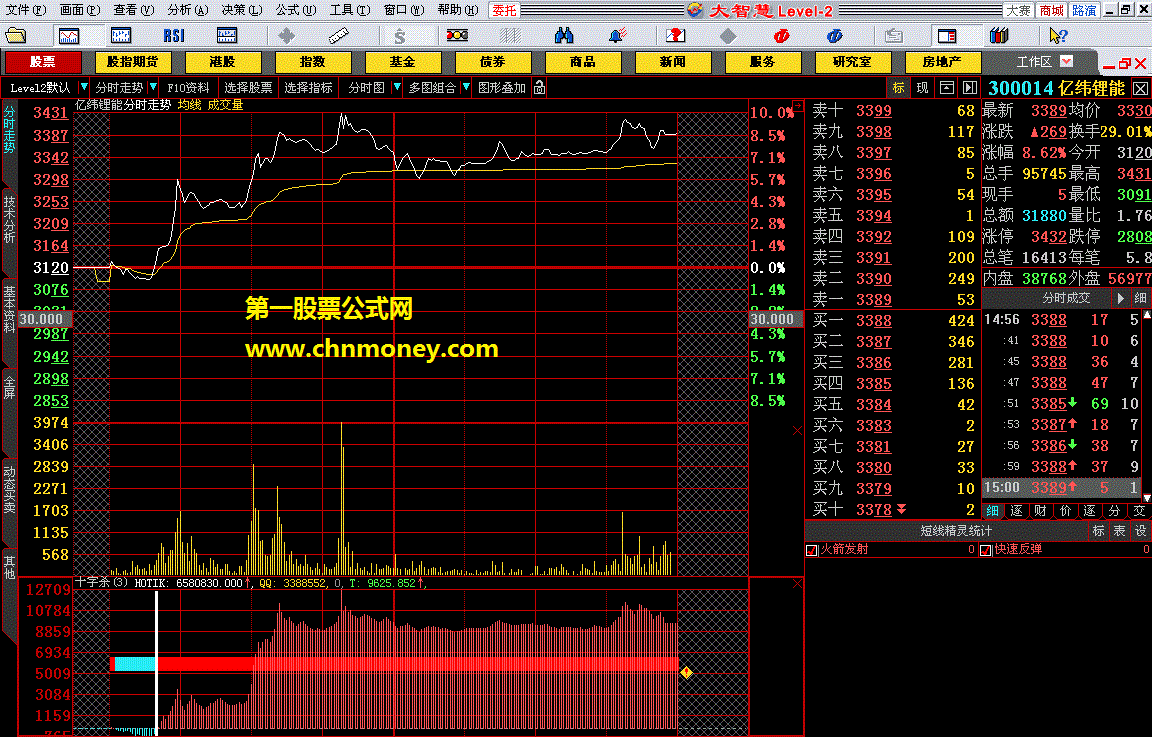Open the binoculars search icon

[564, 35]
